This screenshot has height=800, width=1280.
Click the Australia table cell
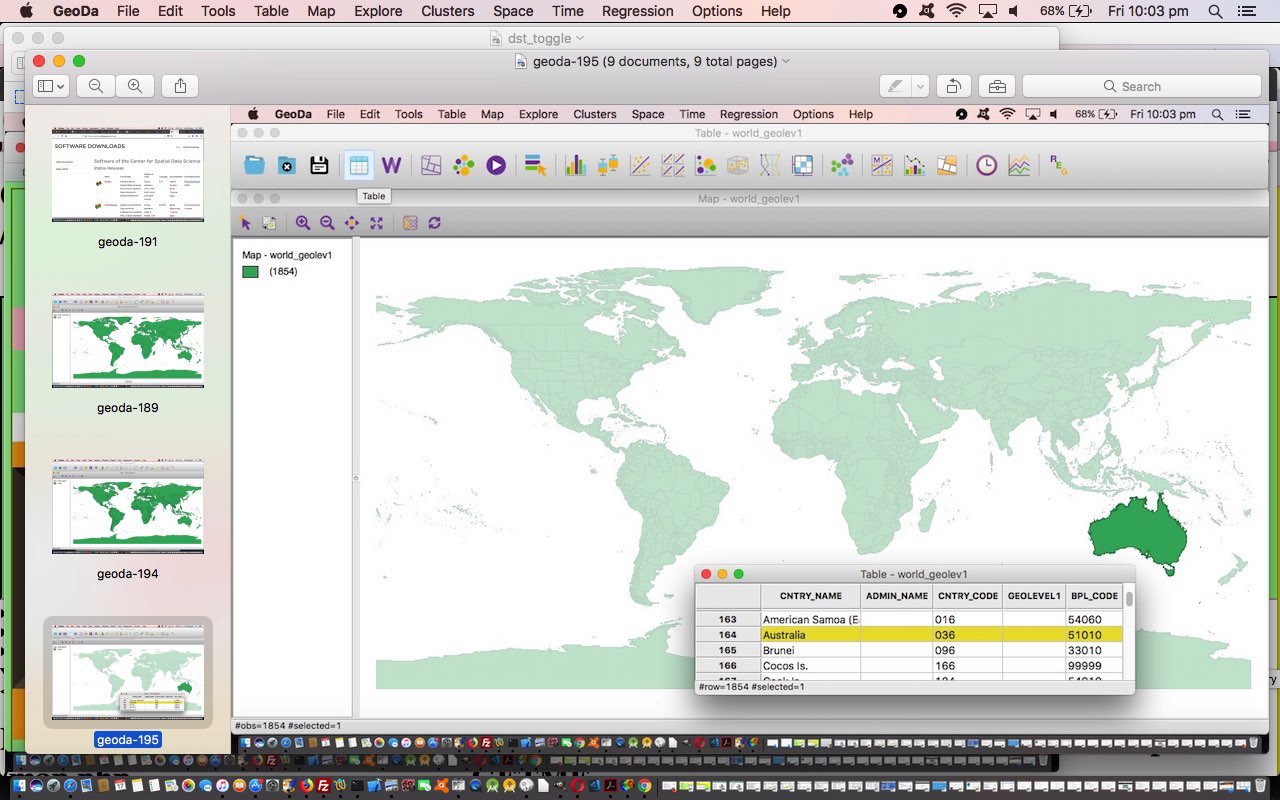pos(811,635)
